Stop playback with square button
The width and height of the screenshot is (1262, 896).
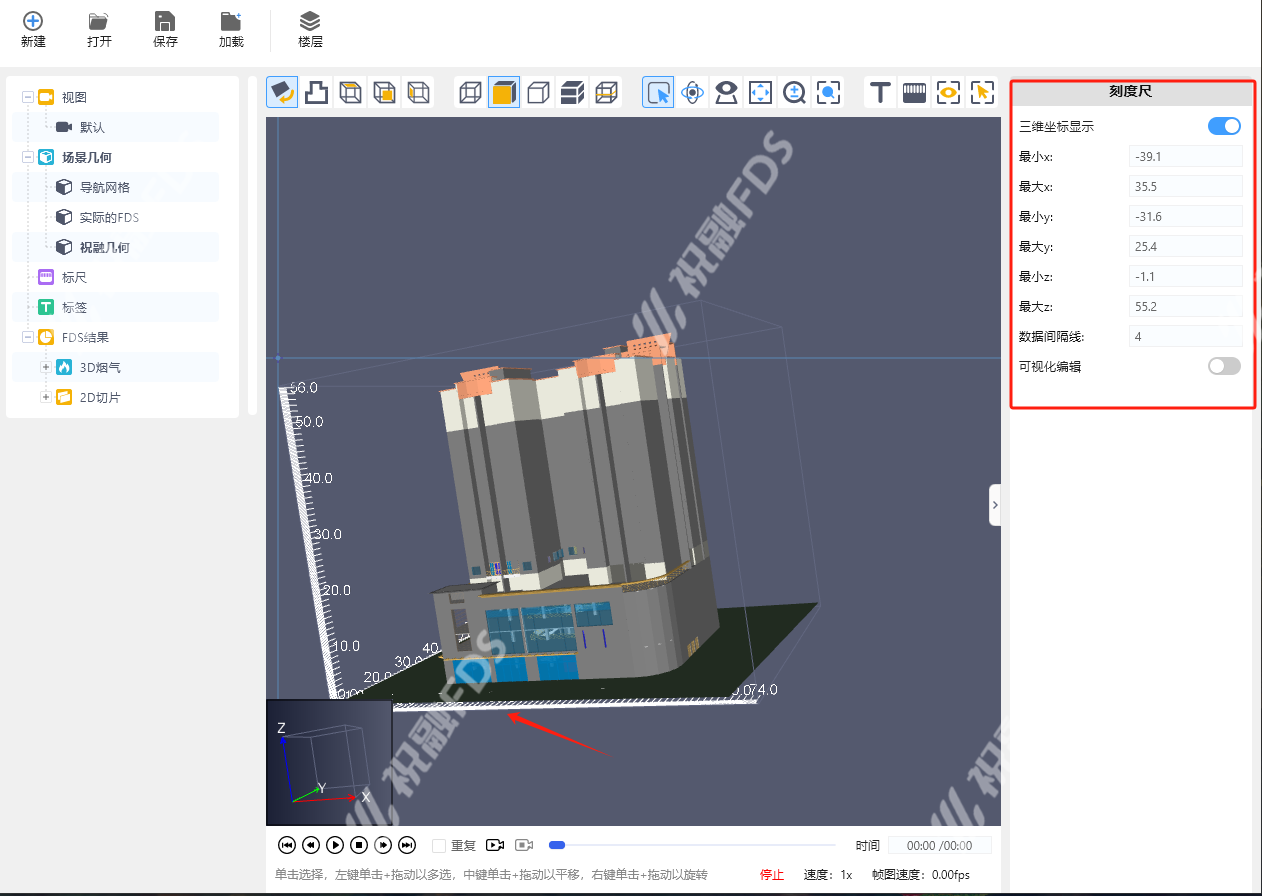(x=359, y=846)
